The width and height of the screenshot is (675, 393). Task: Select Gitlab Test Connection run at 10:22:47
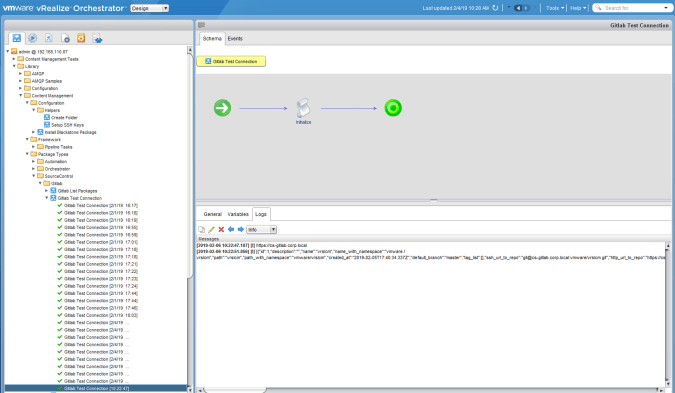coord(96,388)
